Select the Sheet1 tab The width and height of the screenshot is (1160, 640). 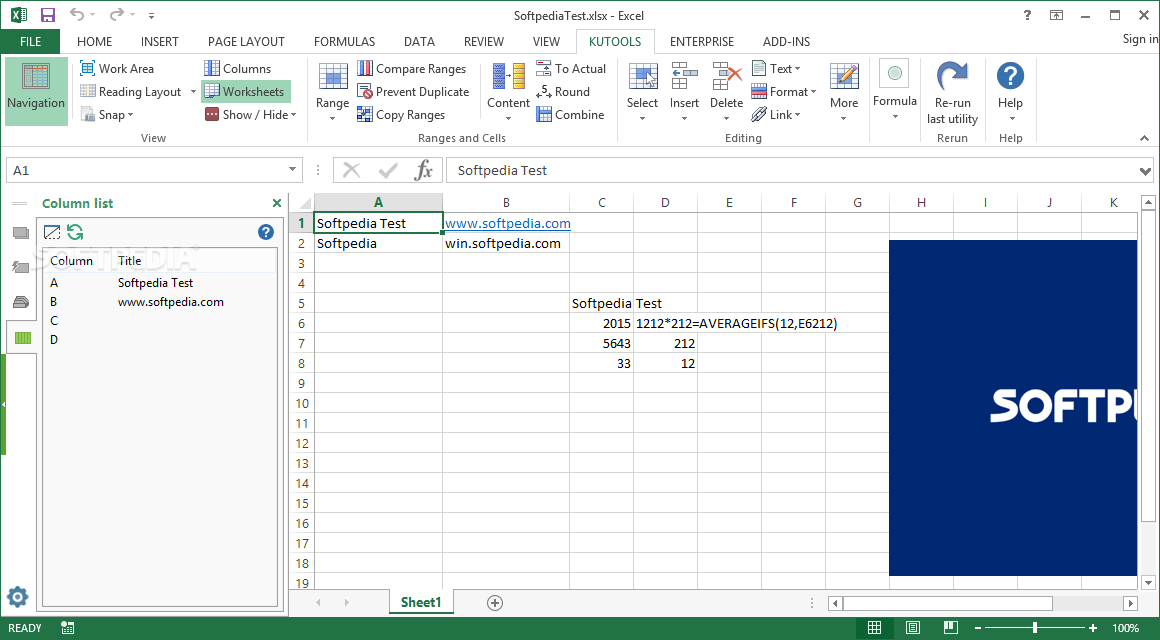pyautogui.click(x=421, y=602)
